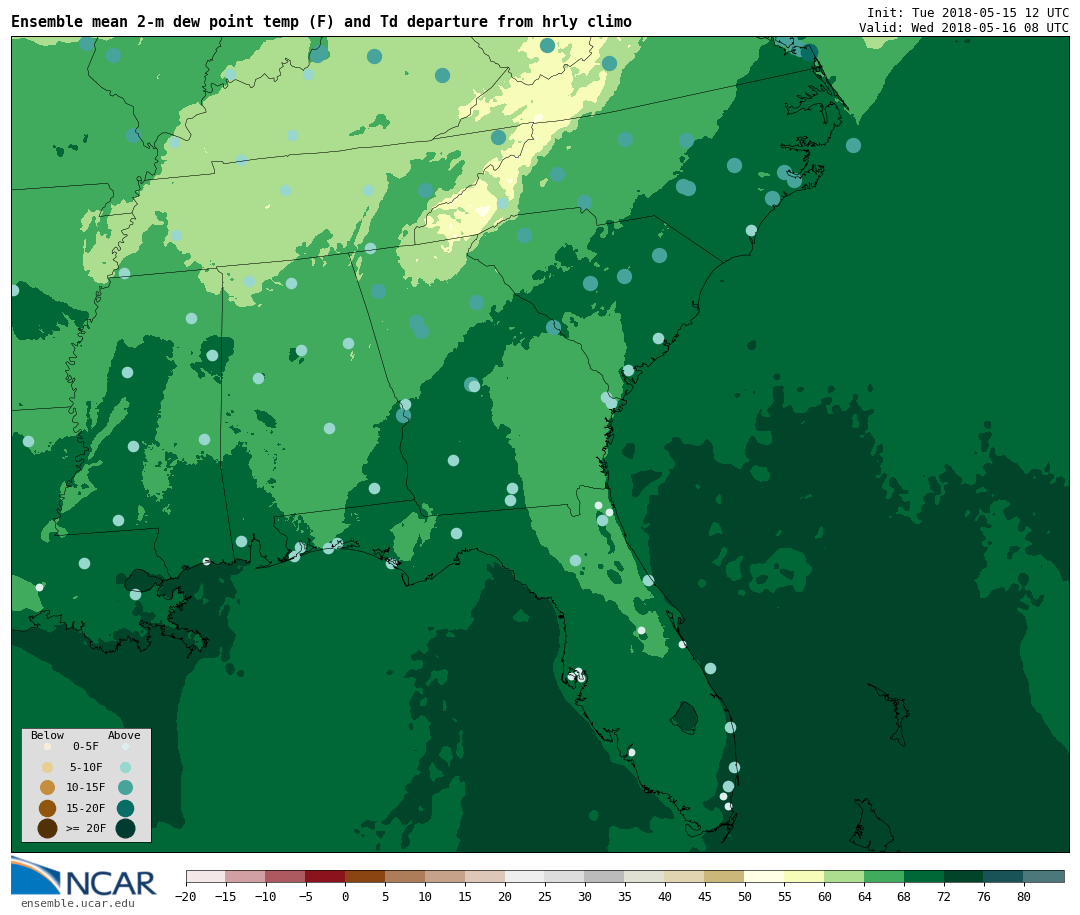Click the '0-5F' legend label
Viewport: 1080px width, 915px height.
[x=86, y=746]
